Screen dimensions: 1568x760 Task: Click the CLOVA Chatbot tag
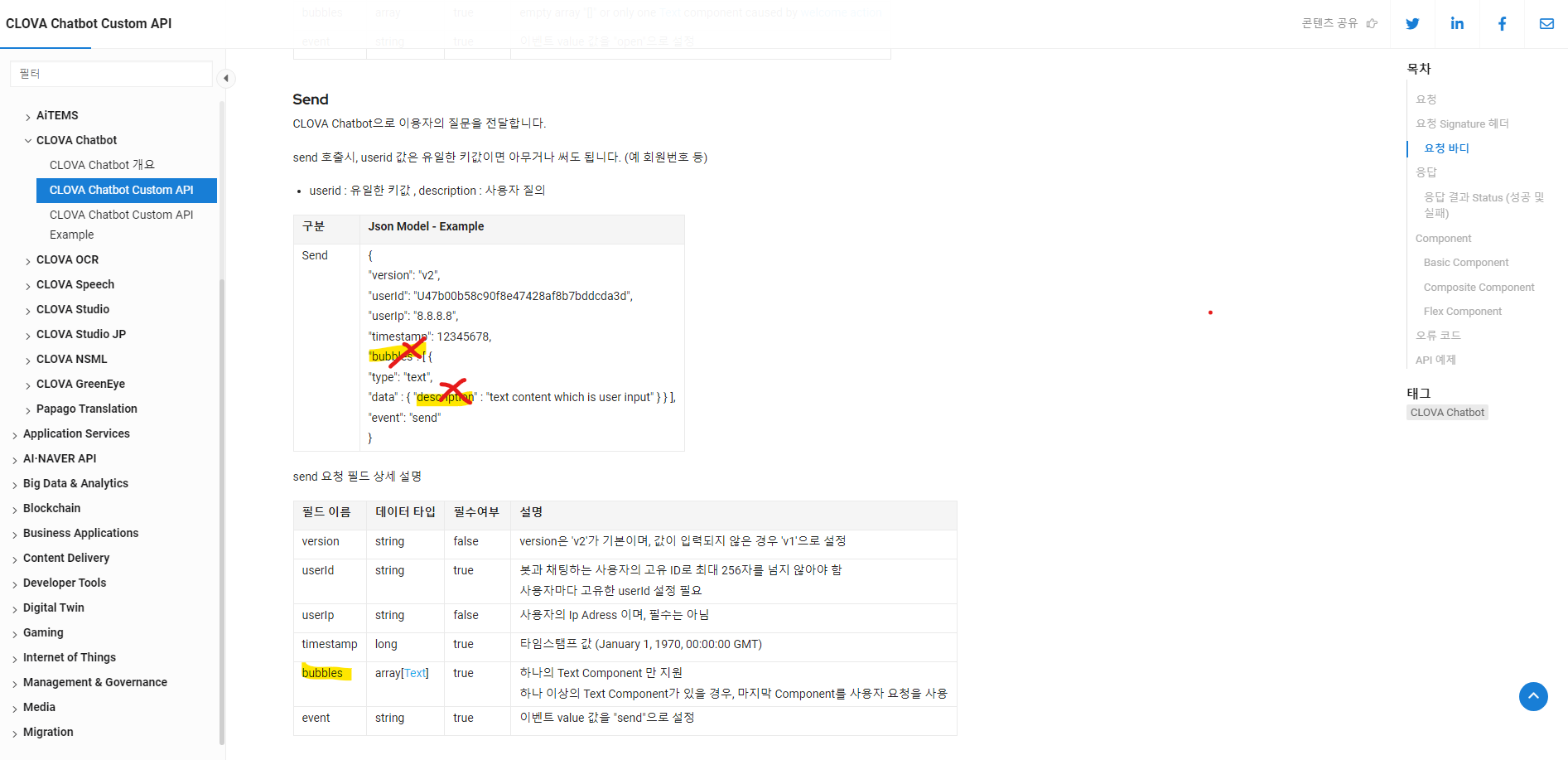[1447, 413]
